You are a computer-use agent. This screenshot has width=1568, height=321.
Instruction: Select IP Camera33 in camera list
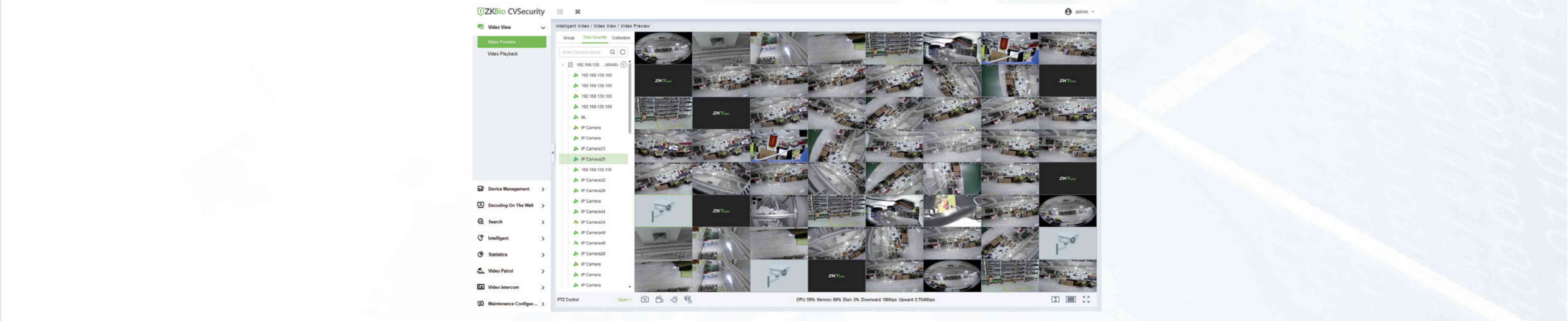593,148
